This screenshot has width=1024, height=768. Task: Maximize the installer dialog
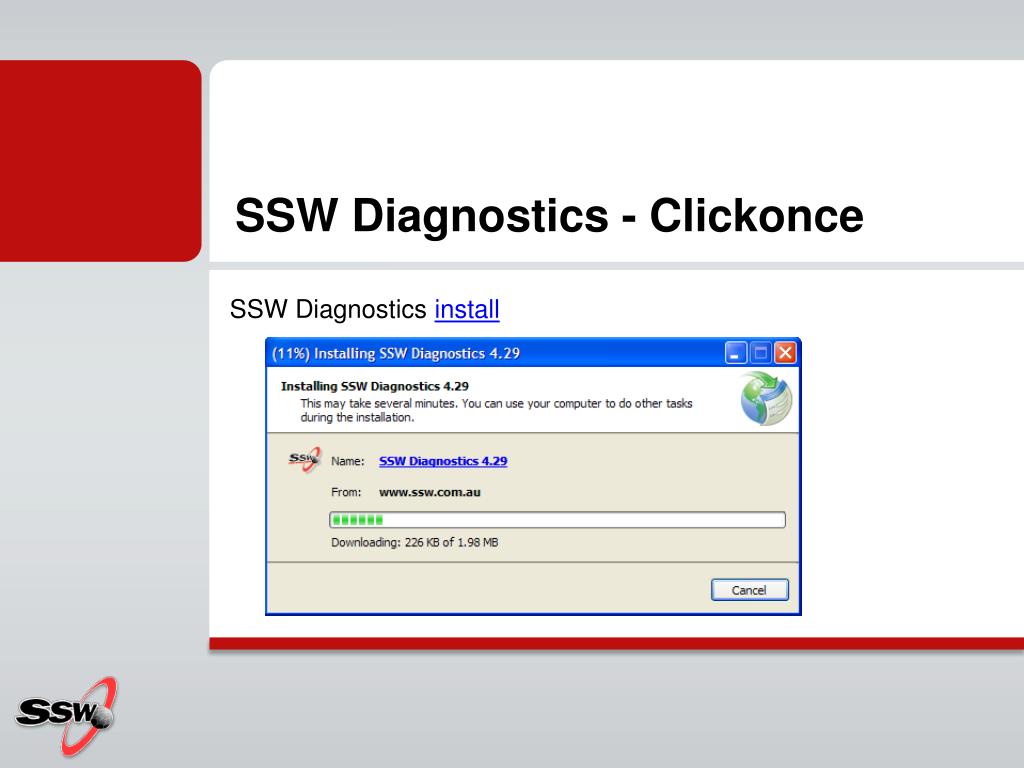pos(760,353)
